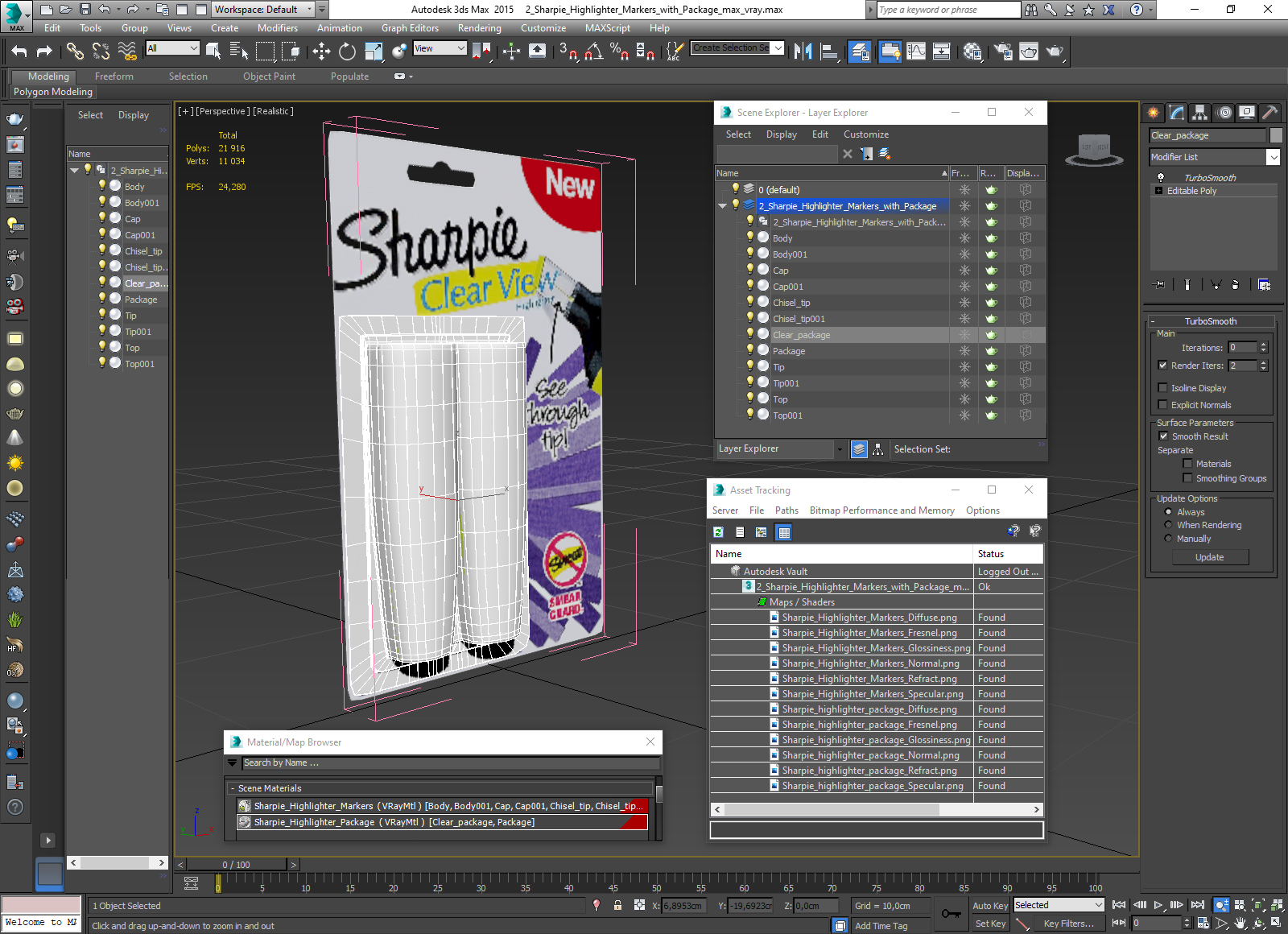The height and width of the screenshot is (934, 1288).
Task: Switch Asset Tracking to table view icon
Action: pyautogui.click(x=784, y=532)
